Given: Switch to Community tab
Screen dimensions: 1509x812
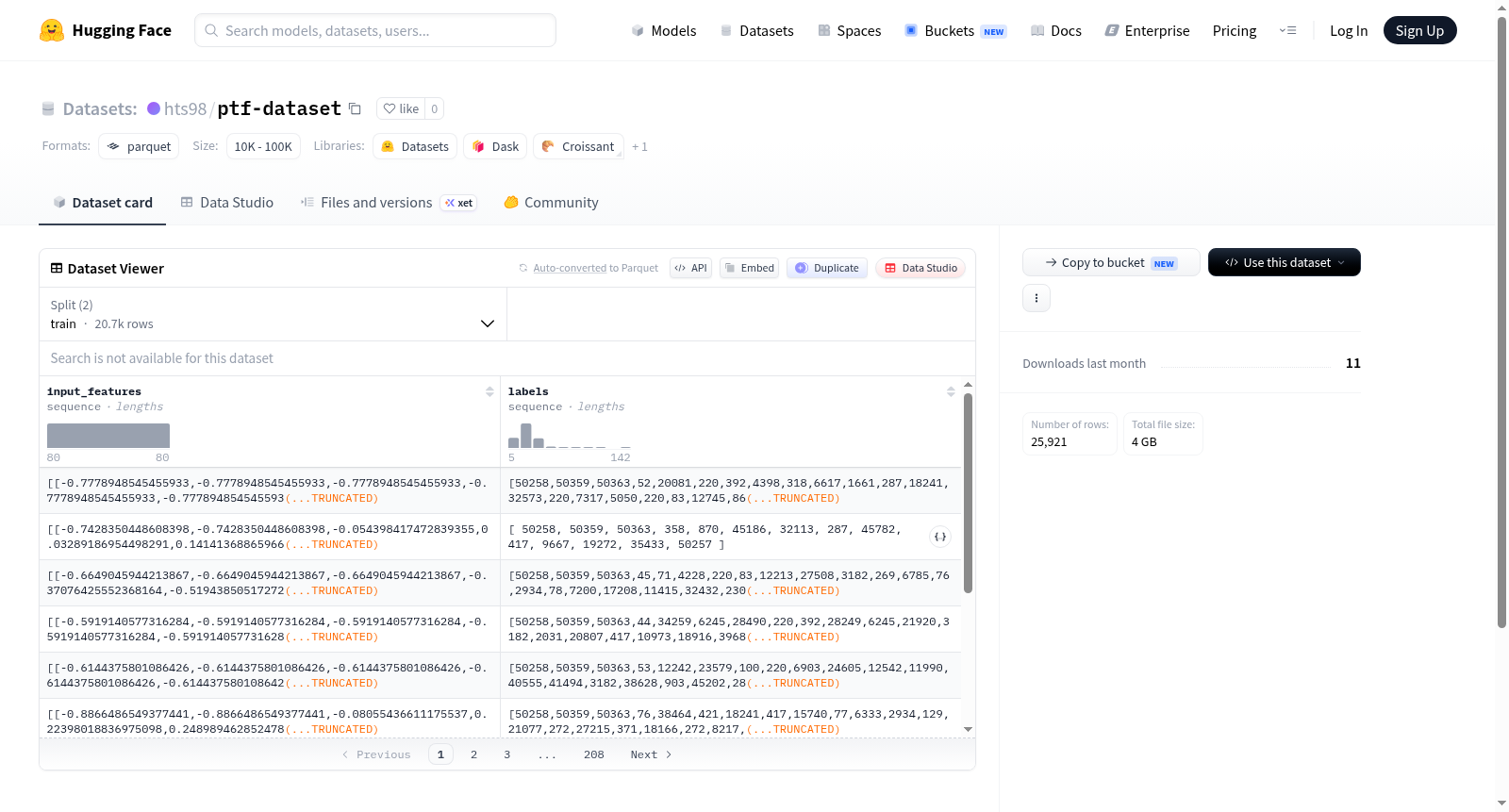Looking at the screenshot, I should click(x=551, y=203).
